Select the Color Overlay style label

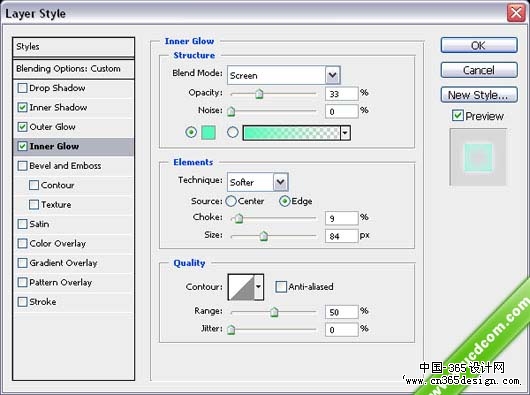click(x=57, y=244)
